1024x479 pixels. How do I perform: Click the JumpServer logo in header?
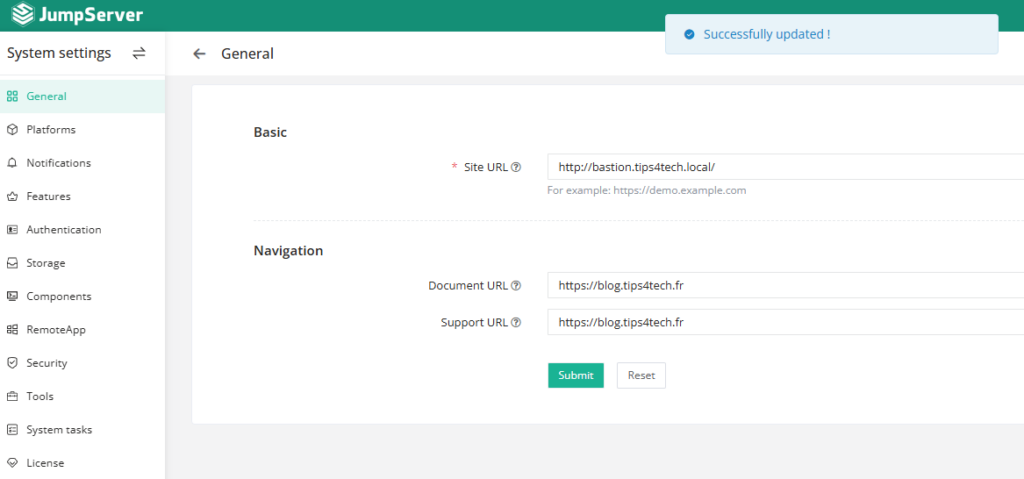76,15
